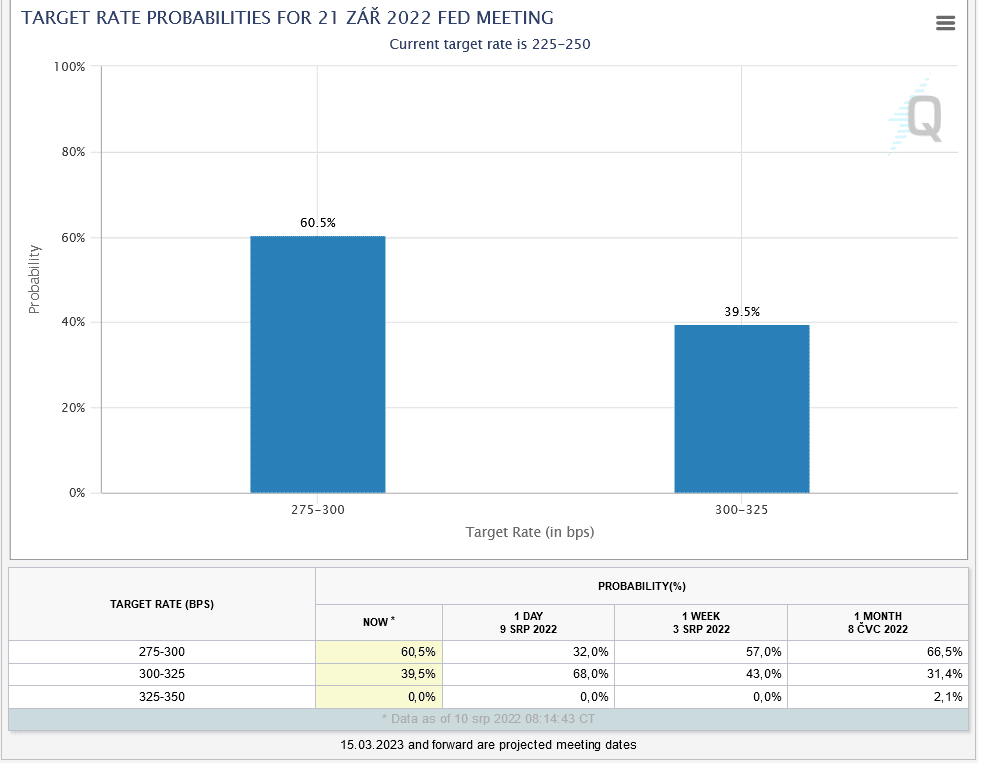Select the NOW column header

click(378, 622)
